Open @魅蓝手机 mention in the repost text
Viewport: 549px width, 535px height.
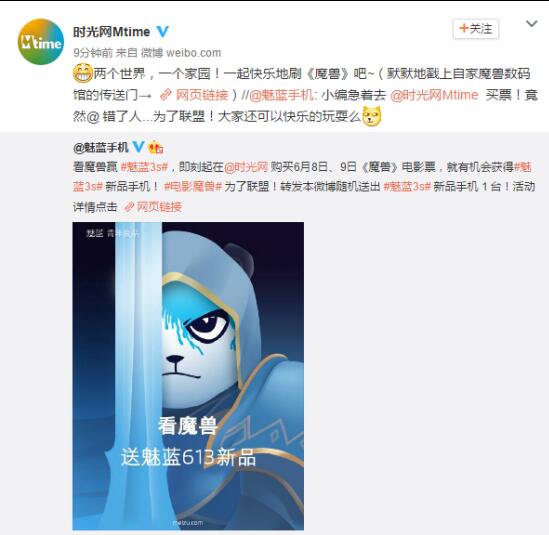[x=281, y=95]
